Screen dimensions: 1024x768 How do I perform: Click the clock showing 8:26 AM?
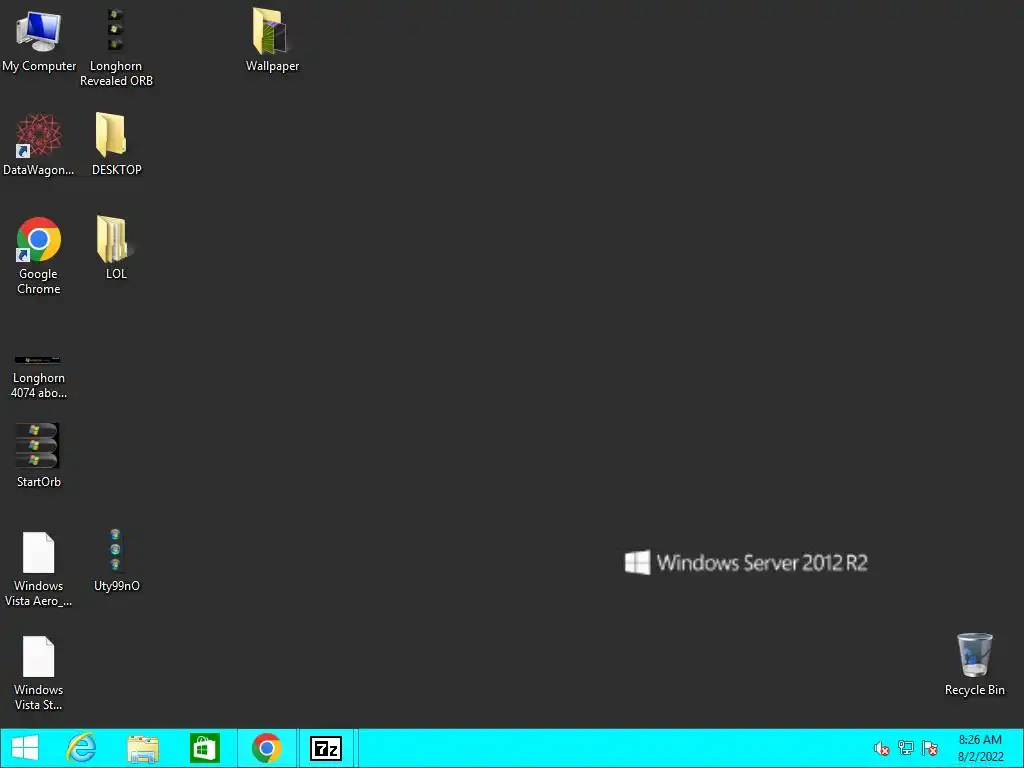point(980,740)
